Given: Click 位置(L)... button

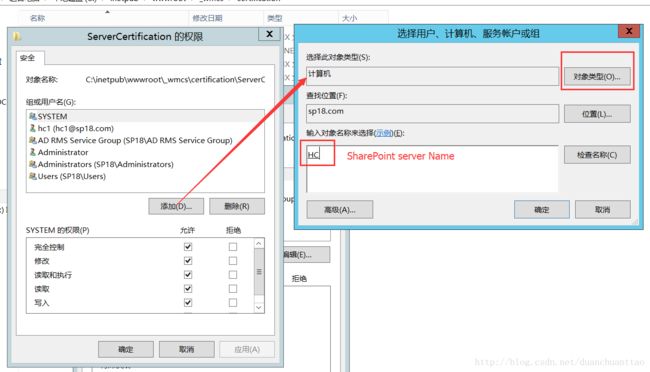Looking at the screenshot, I should [597, 114].
